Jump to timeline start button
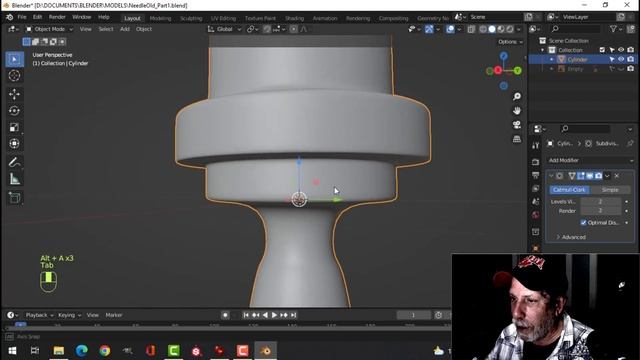 tap(246, 315)
